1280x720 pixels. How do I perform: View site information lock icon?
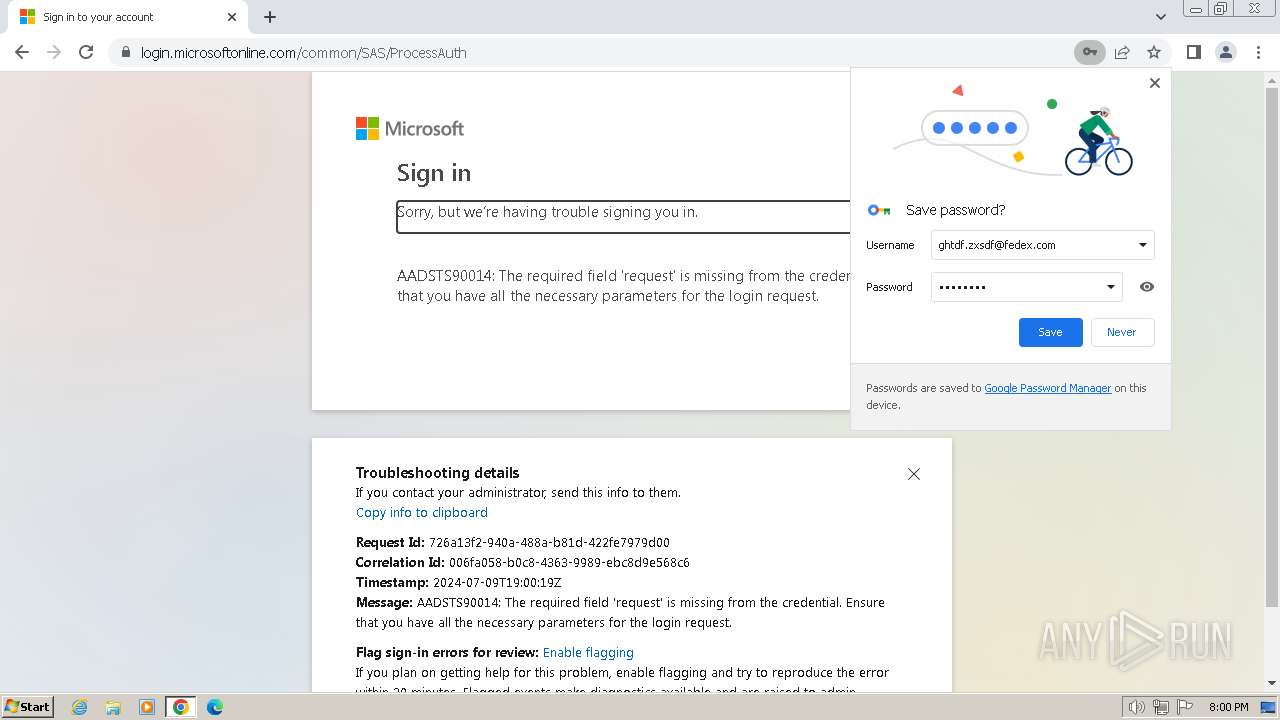126,53
